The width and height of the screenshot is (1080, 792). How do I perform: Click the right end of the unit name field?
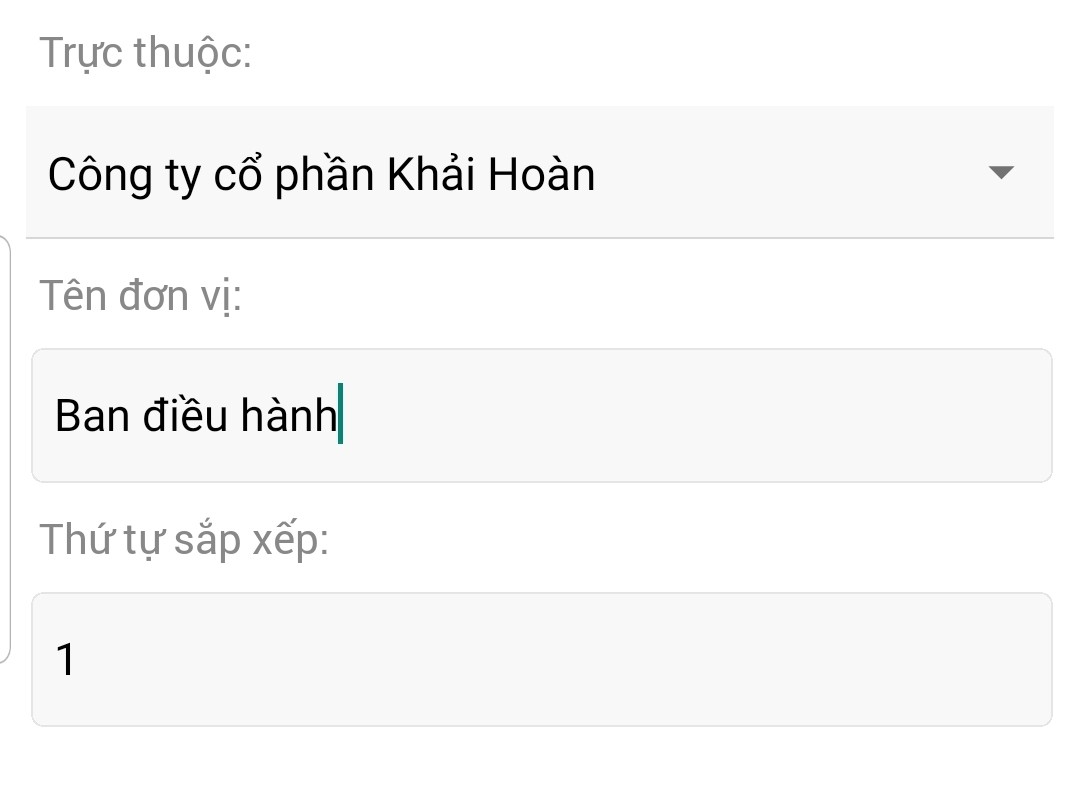click(x=1000, y=415)
